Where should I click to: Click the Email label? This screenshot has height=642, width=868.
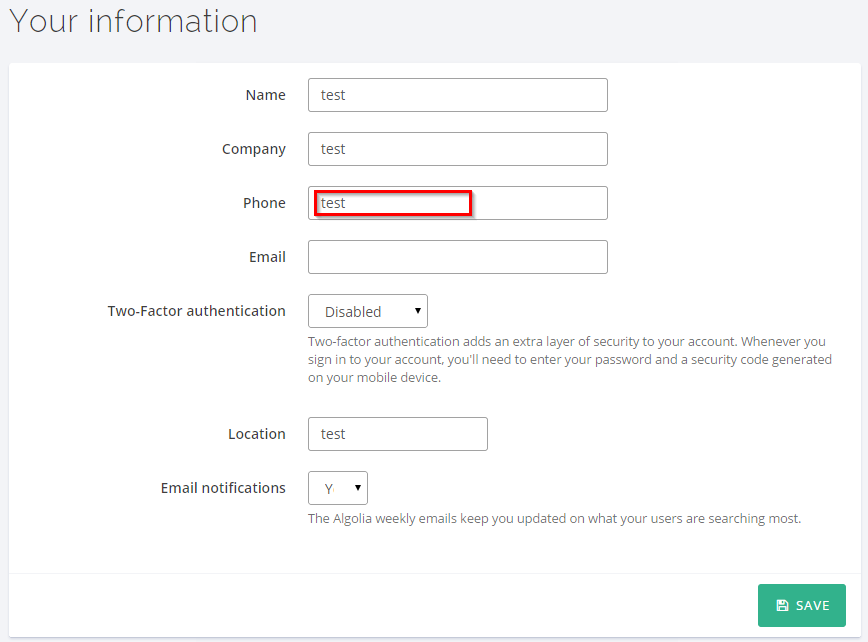267,257
